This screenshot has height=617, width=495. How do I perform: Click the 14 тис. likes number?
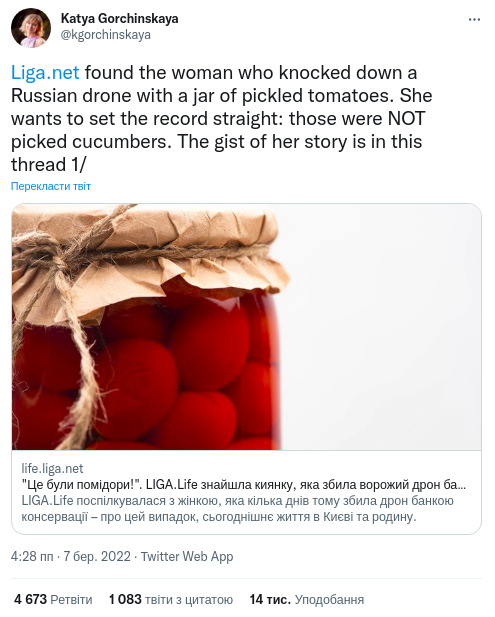pyautogui.click(x=270, y=600)
